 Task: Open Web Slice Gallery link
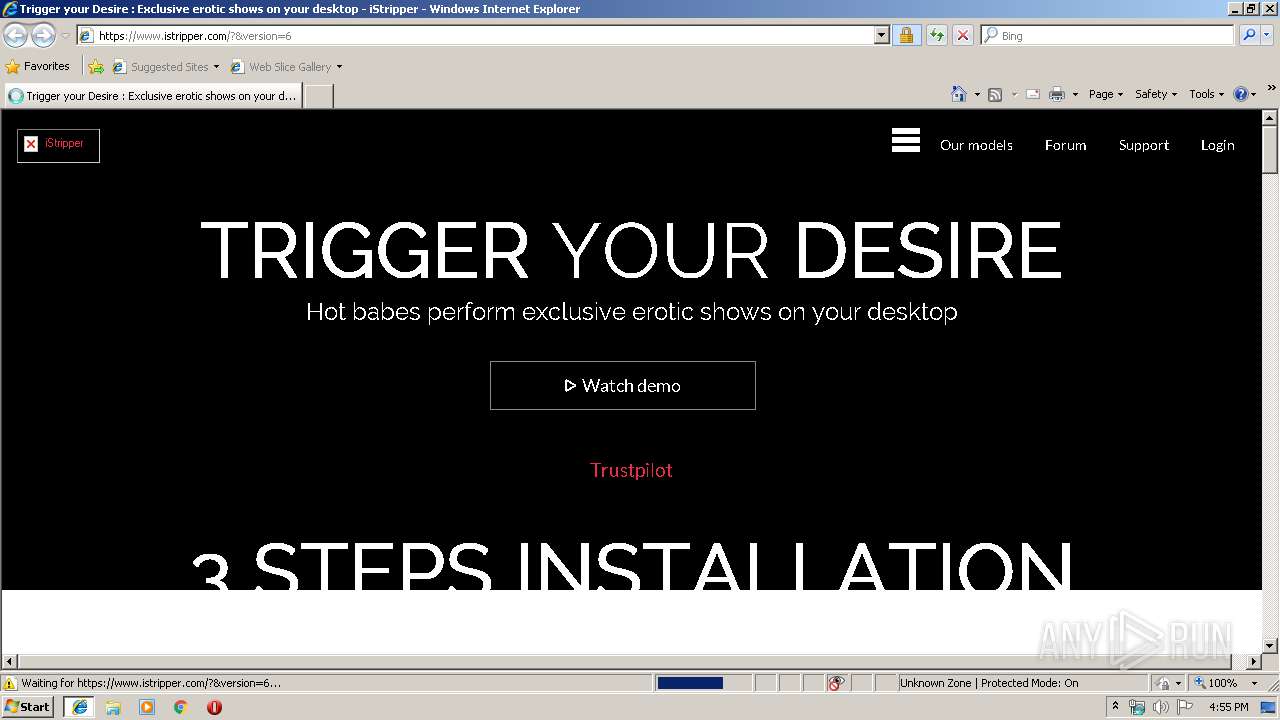click(x=281, y=67)
